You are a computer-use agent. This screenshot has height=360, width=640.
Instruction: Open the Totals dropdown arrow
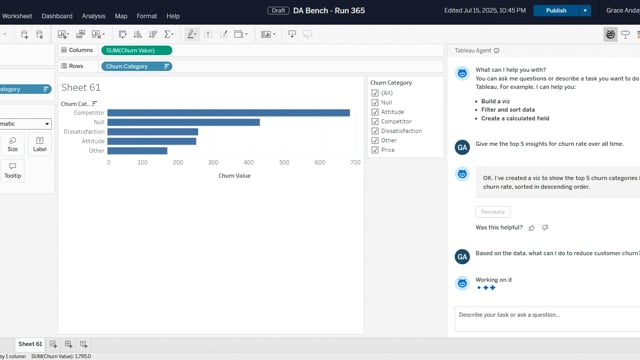173,34
